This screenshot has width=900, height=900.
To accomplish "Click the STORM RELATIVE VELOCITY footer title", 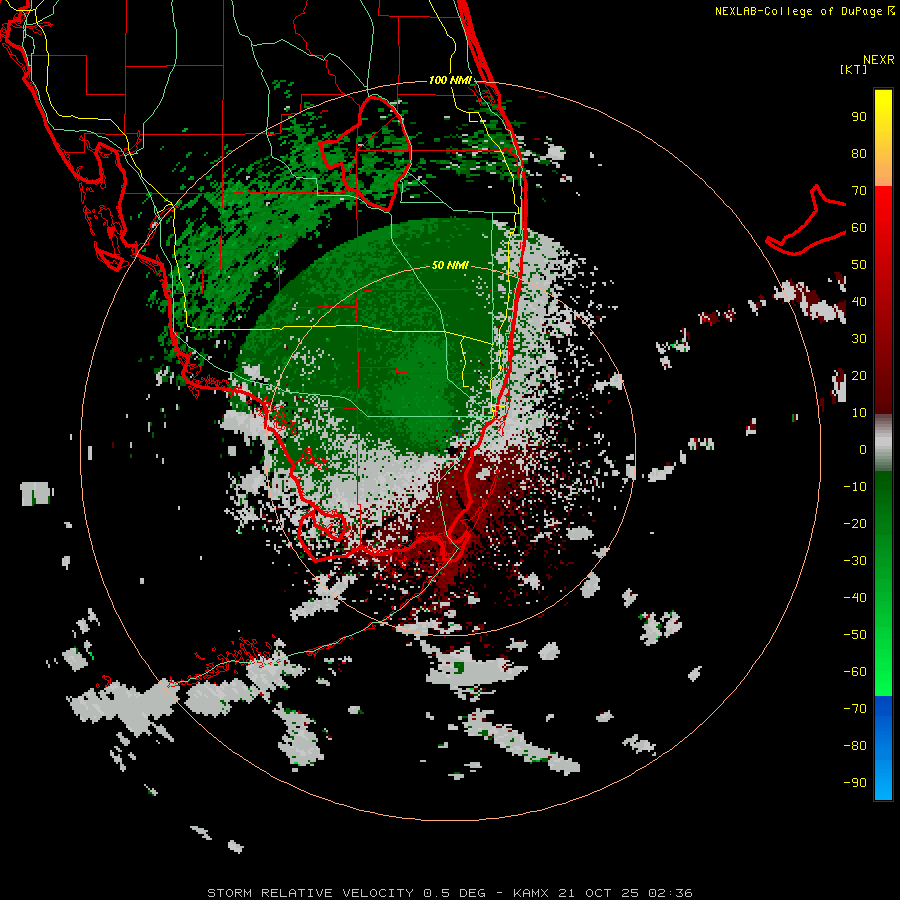I will tap(310, 893).
